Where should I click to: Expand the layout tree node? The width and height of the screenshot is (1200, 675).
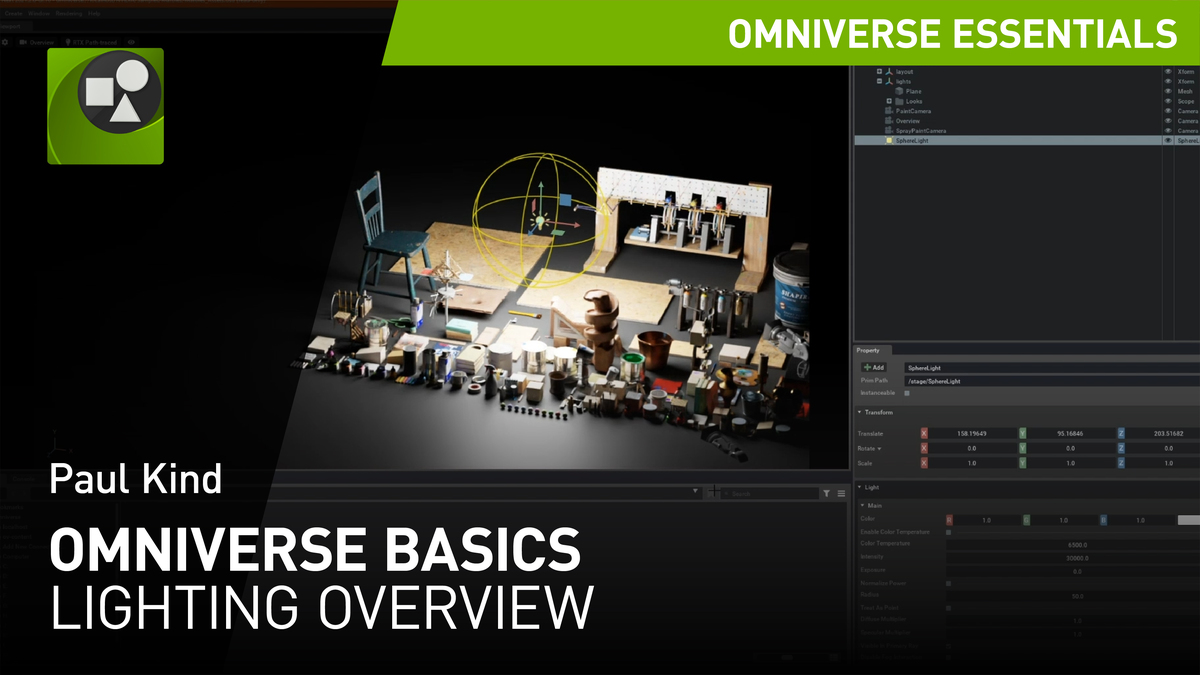[879, 72]
